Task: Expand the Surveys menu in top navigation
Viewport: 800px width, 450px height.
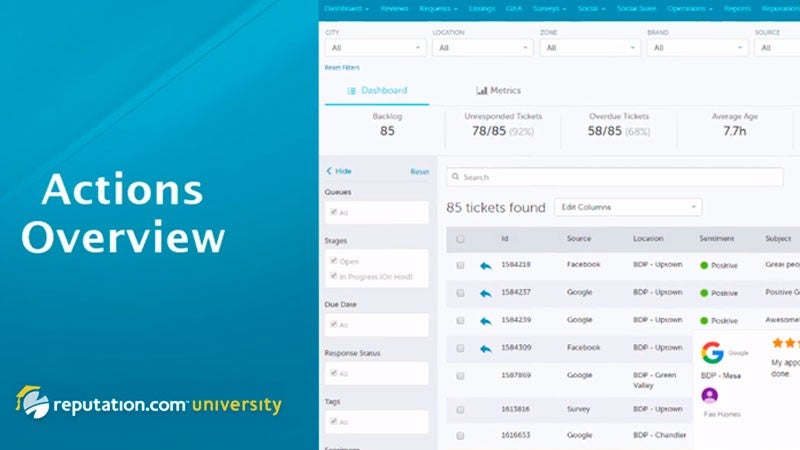Action: click(x=549, y=9)
